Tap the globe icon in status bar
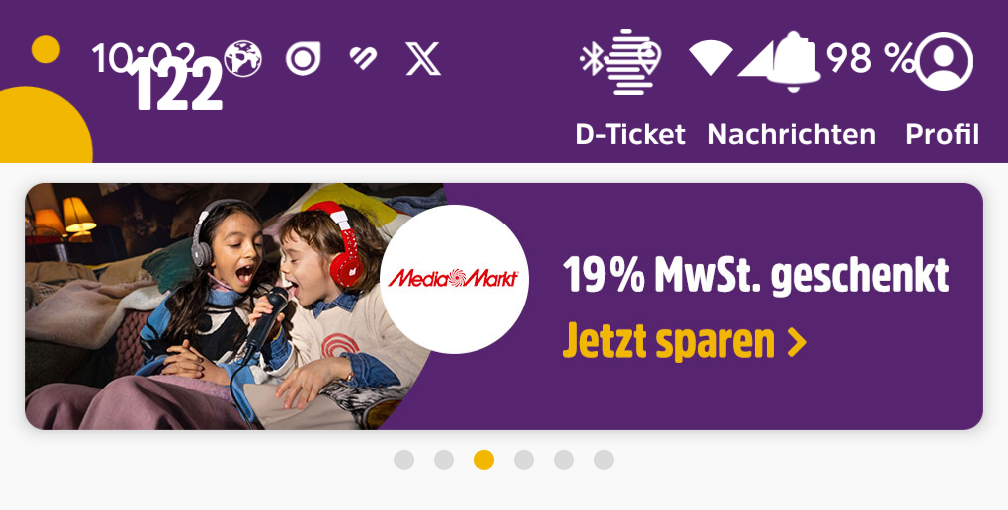1008x510 pixels. pyautogui.click(x=243, y=59)
